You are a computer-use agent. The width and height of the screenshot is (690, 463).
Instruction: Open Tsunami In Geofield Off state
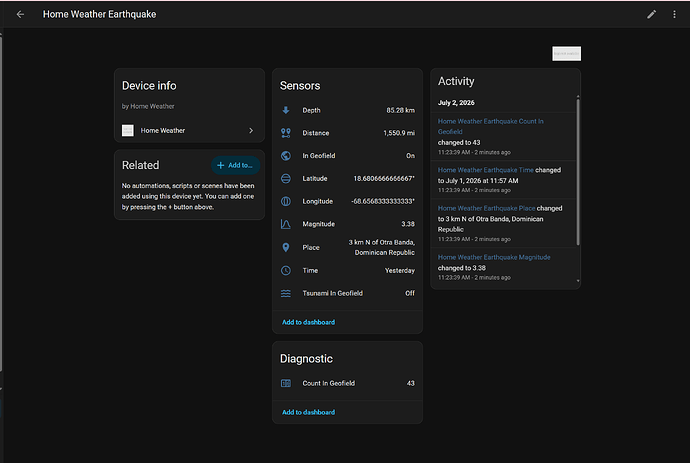(410, 293)
